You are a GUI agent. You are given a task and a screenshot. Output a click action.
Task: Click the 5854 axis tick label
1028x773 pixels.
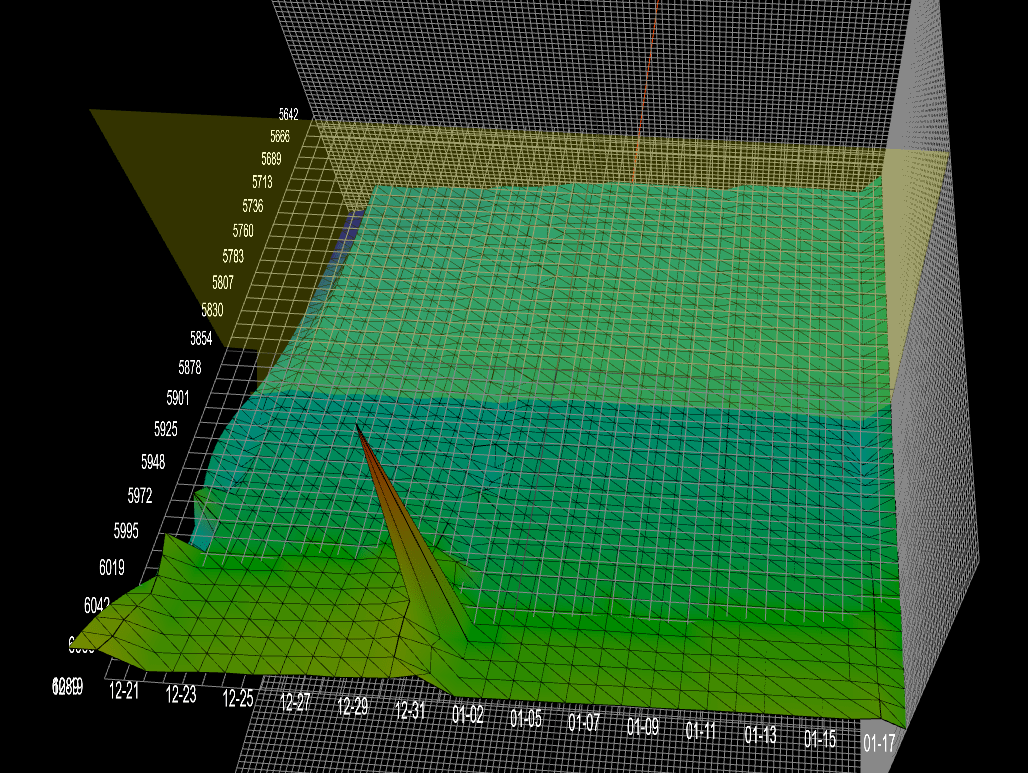click(x=201, y=338)
